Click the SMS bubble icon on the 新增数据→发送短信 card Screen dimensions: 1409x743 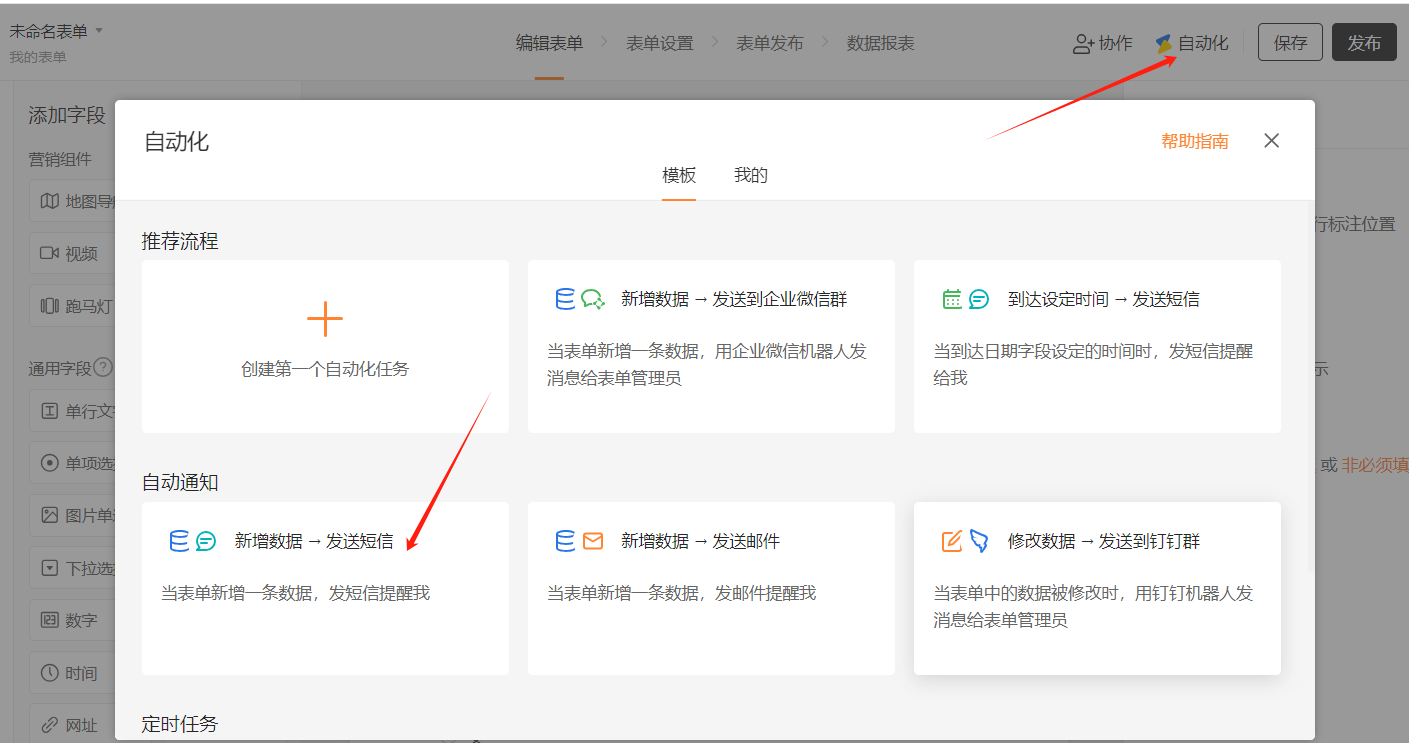206,541
